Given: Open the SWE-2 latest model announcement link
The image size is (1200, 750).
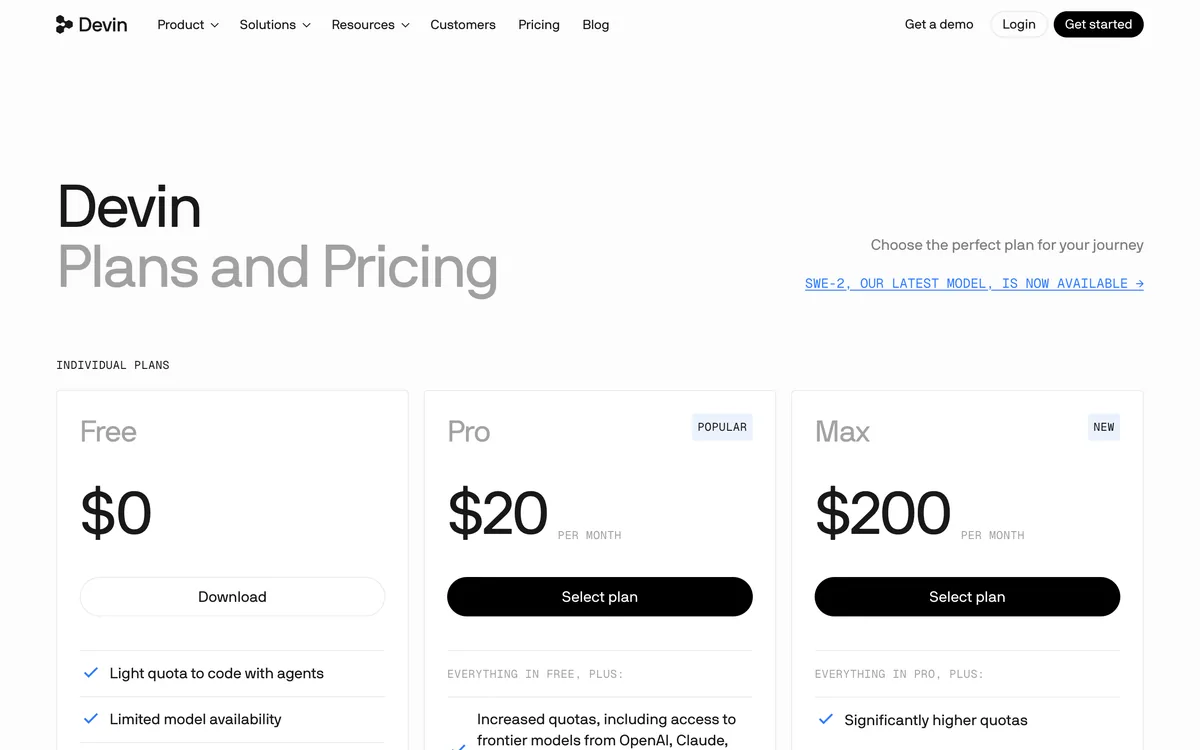Looking at the screenshot, I should [974, 284].
